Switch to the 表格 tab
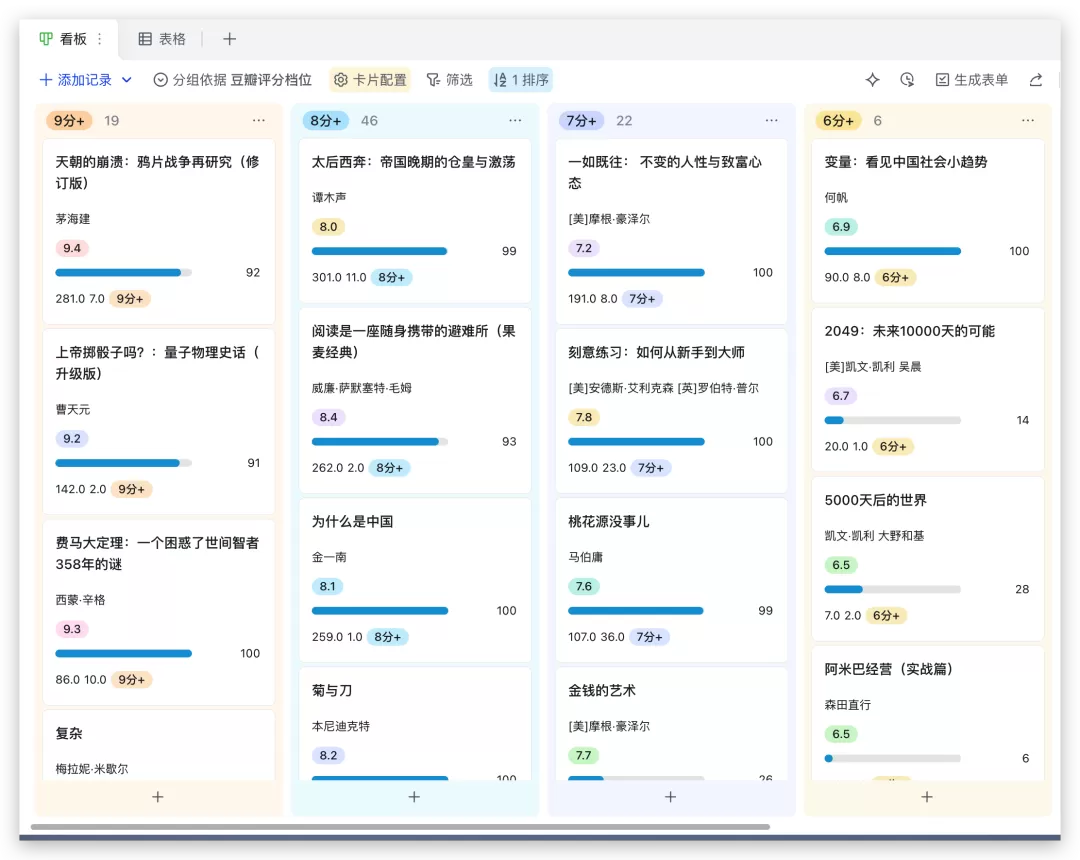The height and width of the screenshot is (860, 1080). tap(162, 39)
